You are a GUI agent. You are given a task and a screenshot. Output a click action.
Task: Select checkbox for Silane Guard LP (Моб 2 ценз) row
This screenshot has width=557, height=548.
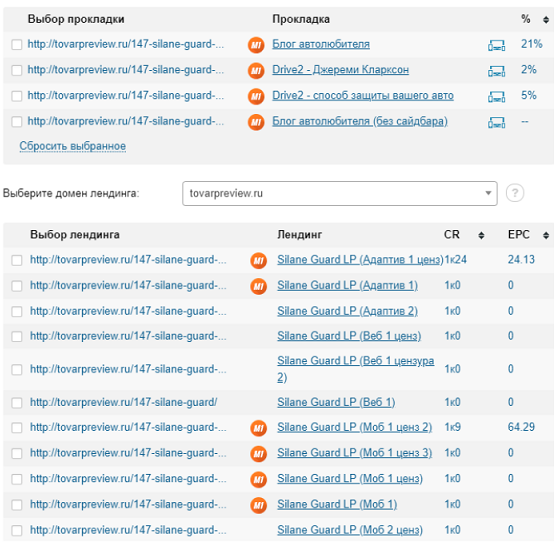click(x=17, y=531)
